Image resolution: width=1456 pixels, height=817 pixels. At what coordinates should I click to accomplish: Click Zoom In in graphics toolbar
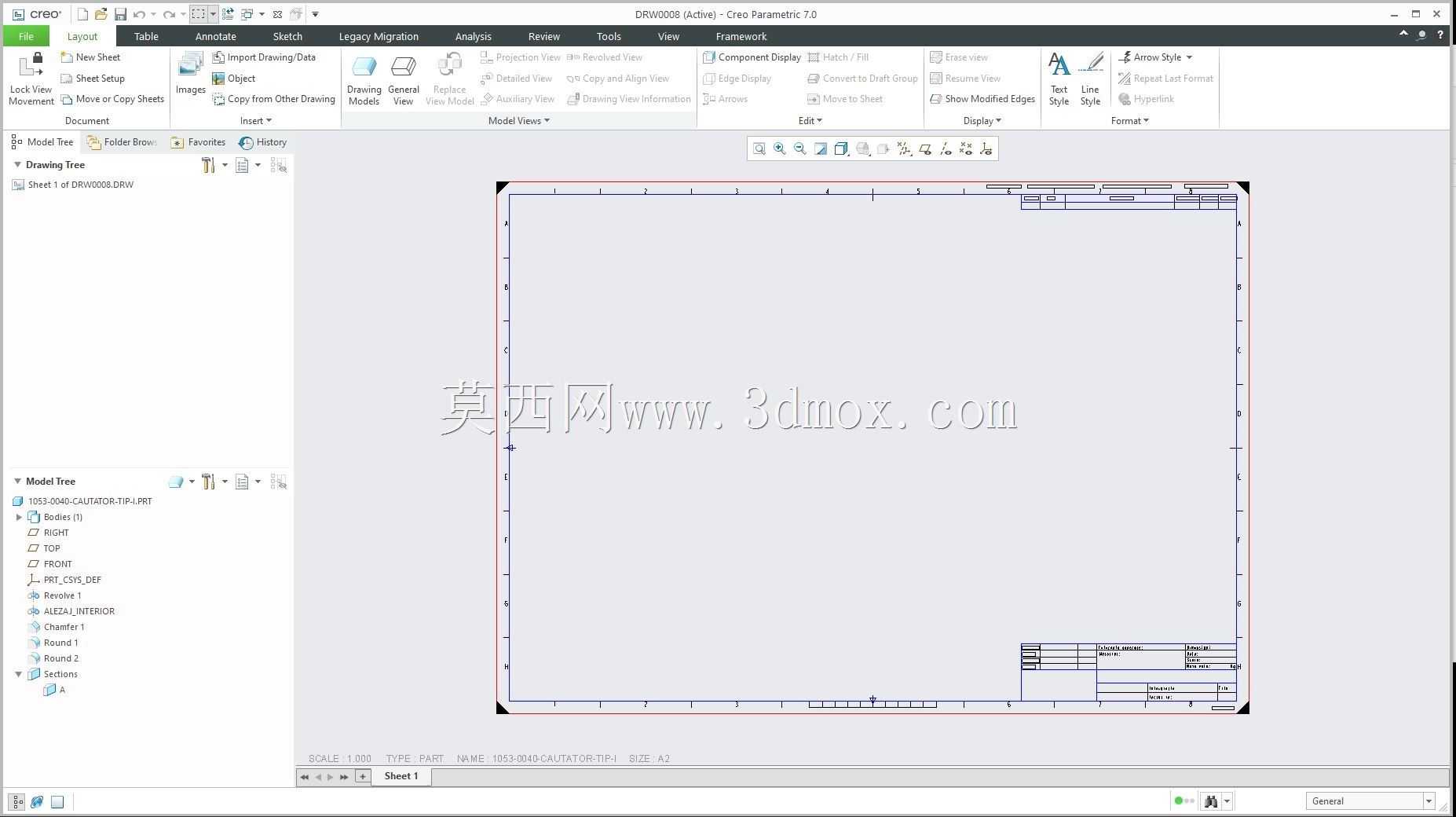pyautogui.click(x=780, y=148)
